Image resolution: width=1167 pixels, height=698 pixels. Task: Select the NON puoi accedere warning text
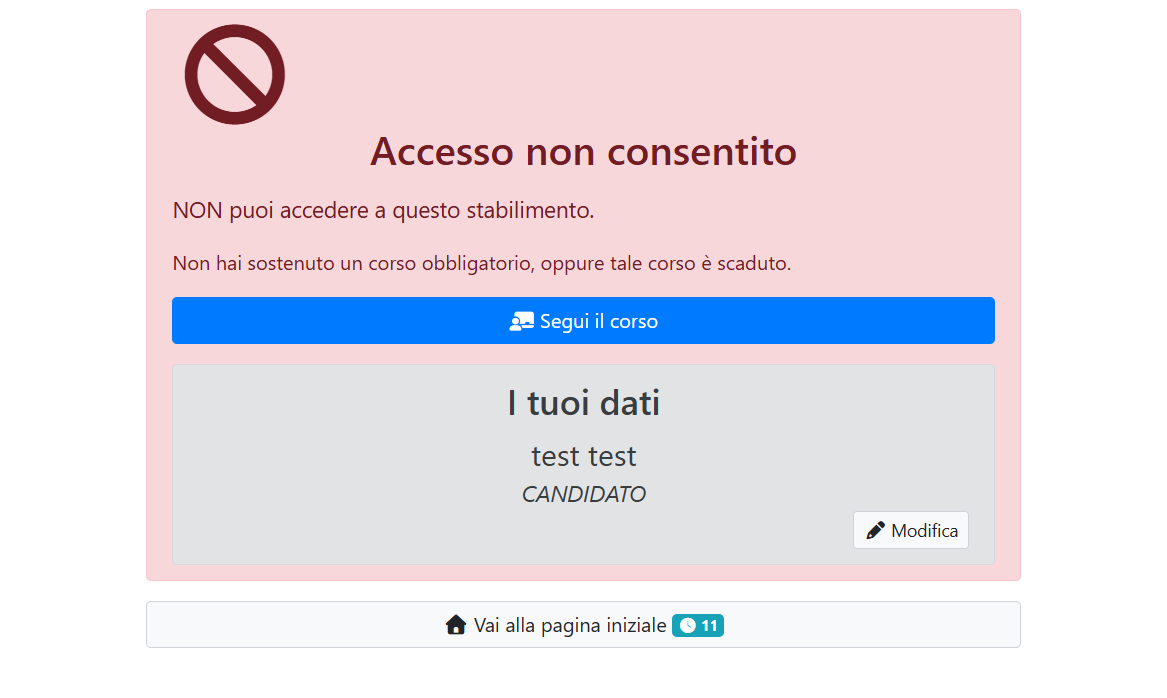coord(382,210)
